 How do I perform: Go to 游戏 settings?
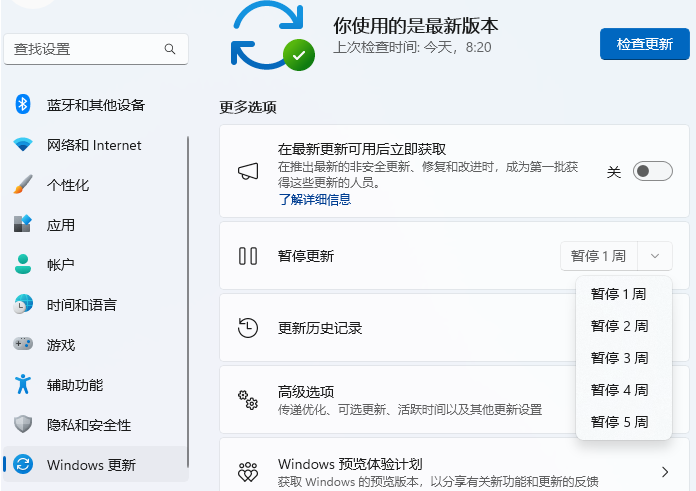96,344
